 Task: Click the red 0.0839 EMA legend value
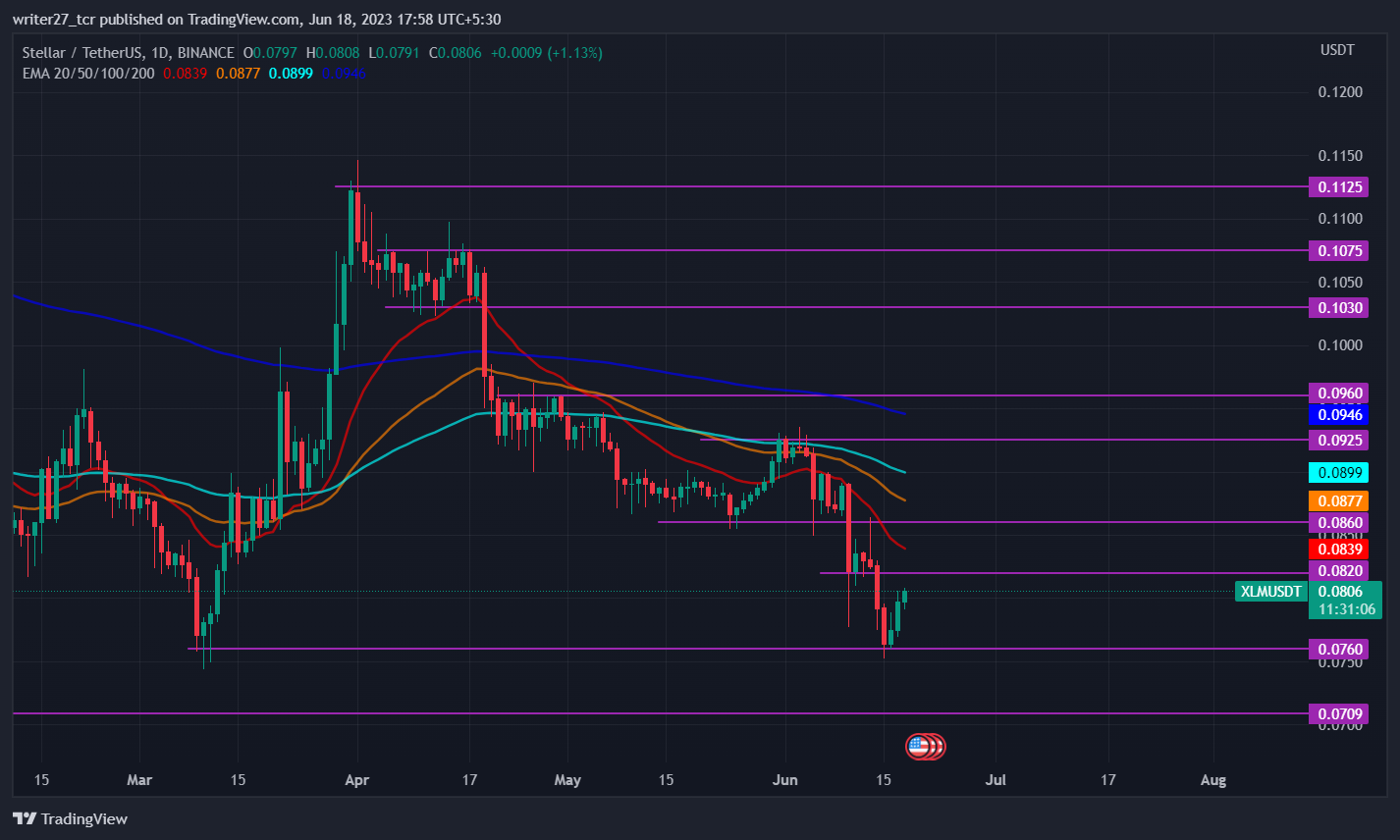[186, 73]
